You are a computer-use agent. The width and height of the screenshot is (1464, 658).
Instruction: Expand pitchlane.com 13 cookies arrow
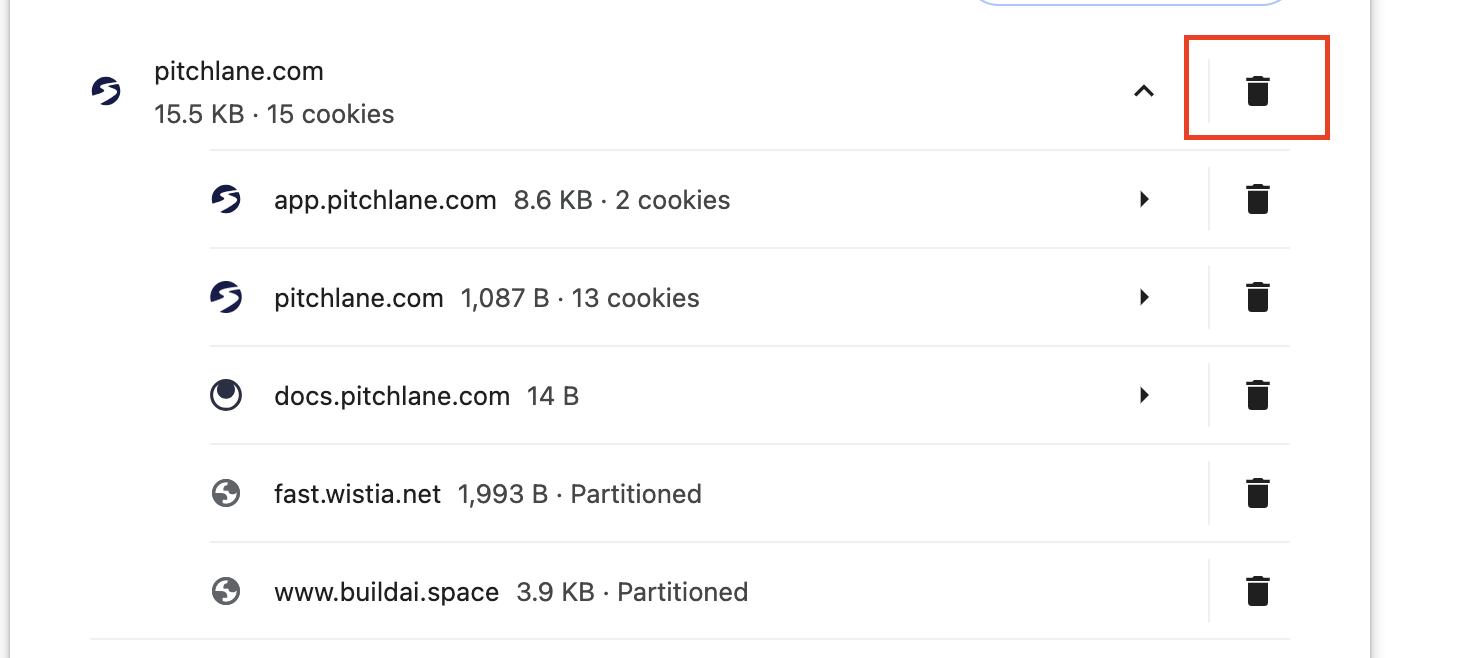pos(1144,297)
